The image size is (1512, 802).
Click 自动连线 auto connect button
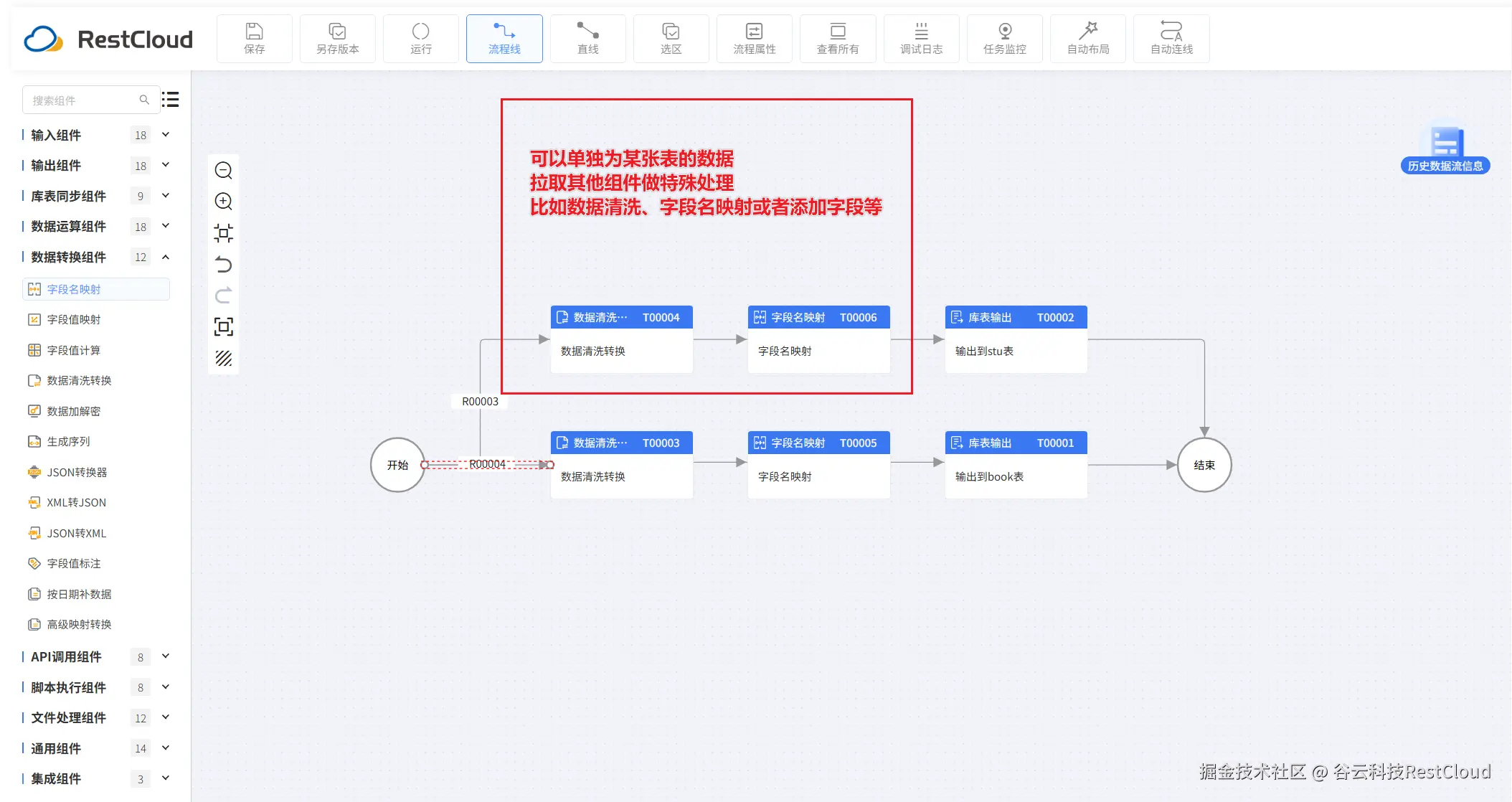[x=1171, y=39]
